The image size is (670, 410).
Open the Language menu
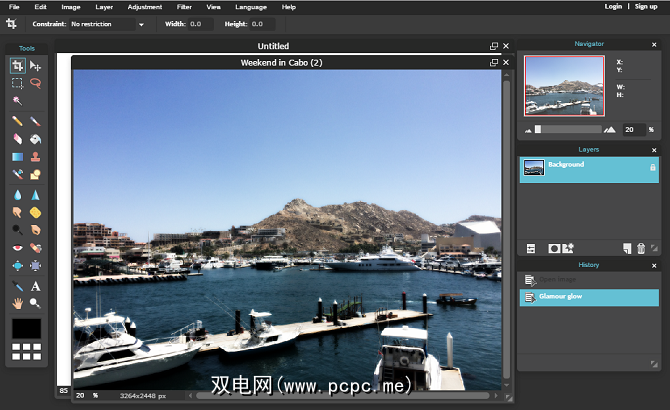(251, 7)
